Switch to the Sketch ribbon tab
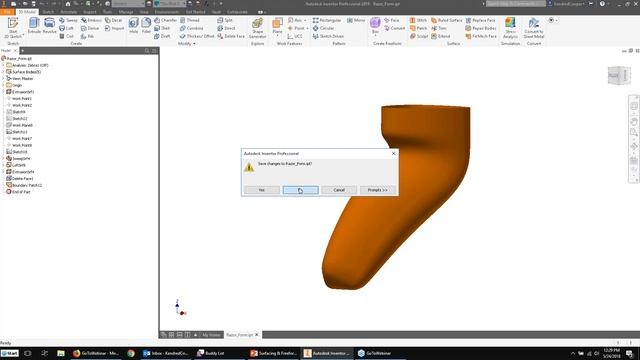This screenshot has height=360, width=640. coord(48,12)
